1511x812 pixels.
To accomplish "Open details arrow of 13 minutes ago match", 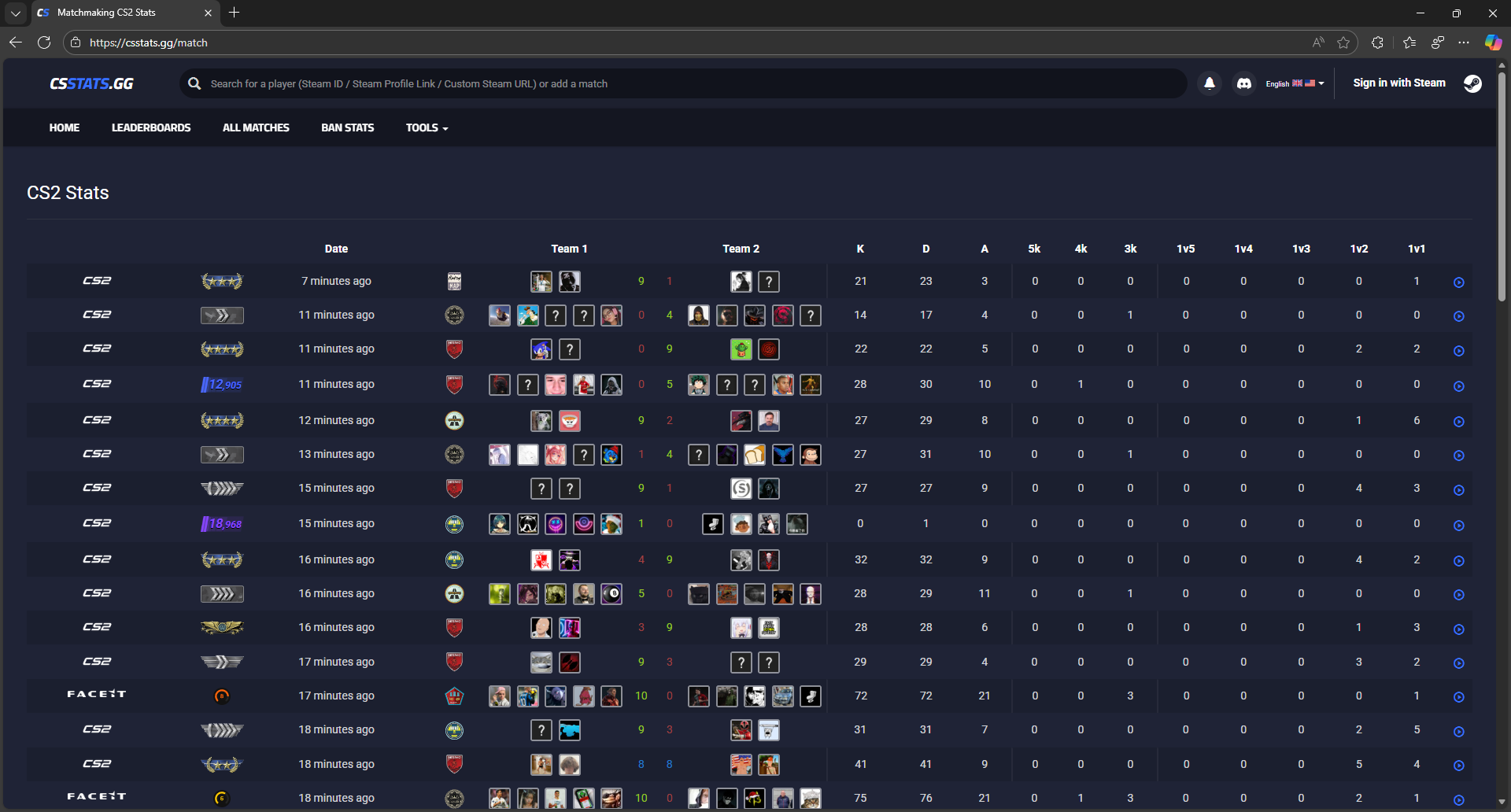I will click(x=1458, y=456).
